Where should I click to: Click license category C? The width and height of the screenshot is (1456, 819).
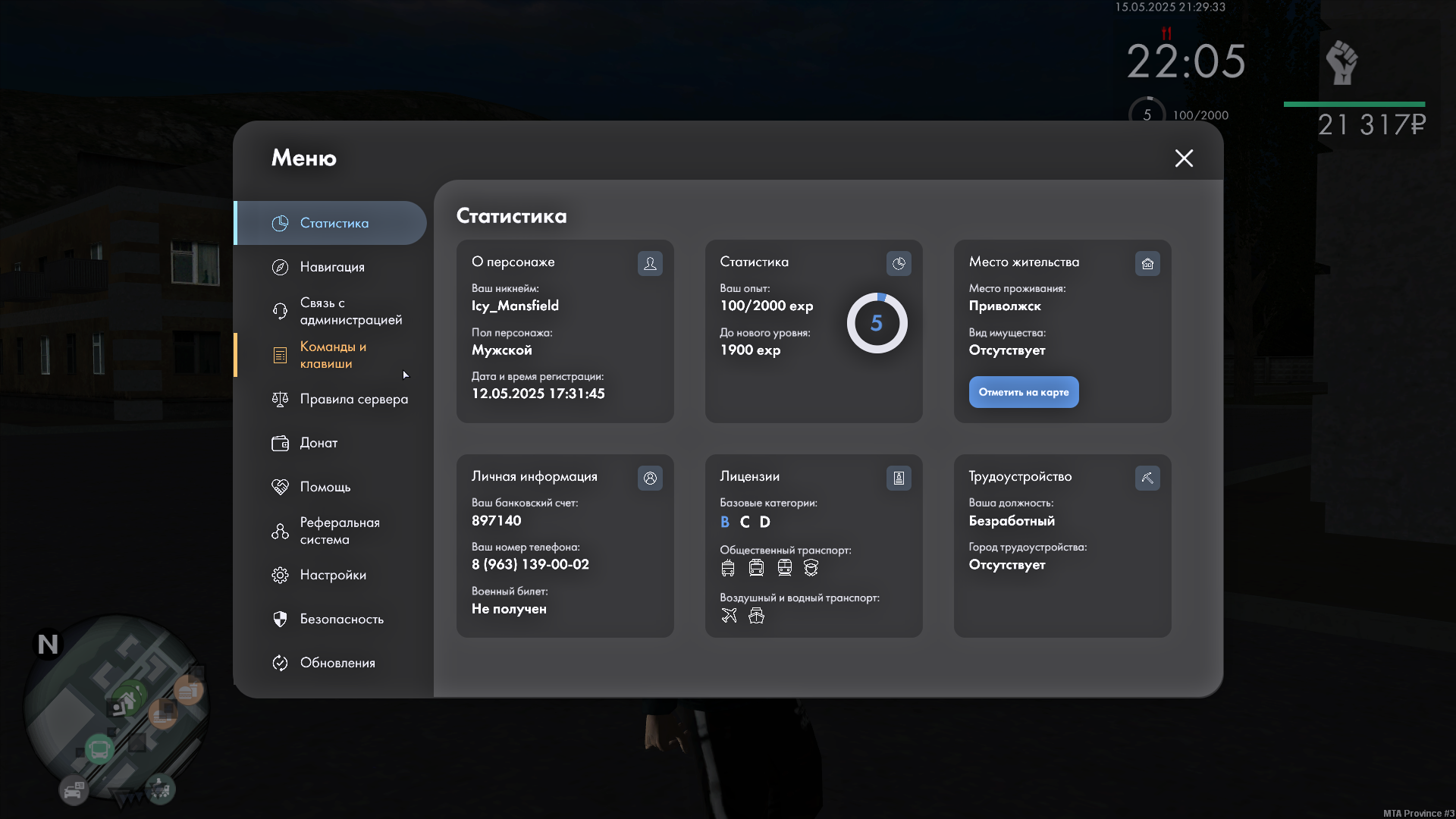pos(745,522)
